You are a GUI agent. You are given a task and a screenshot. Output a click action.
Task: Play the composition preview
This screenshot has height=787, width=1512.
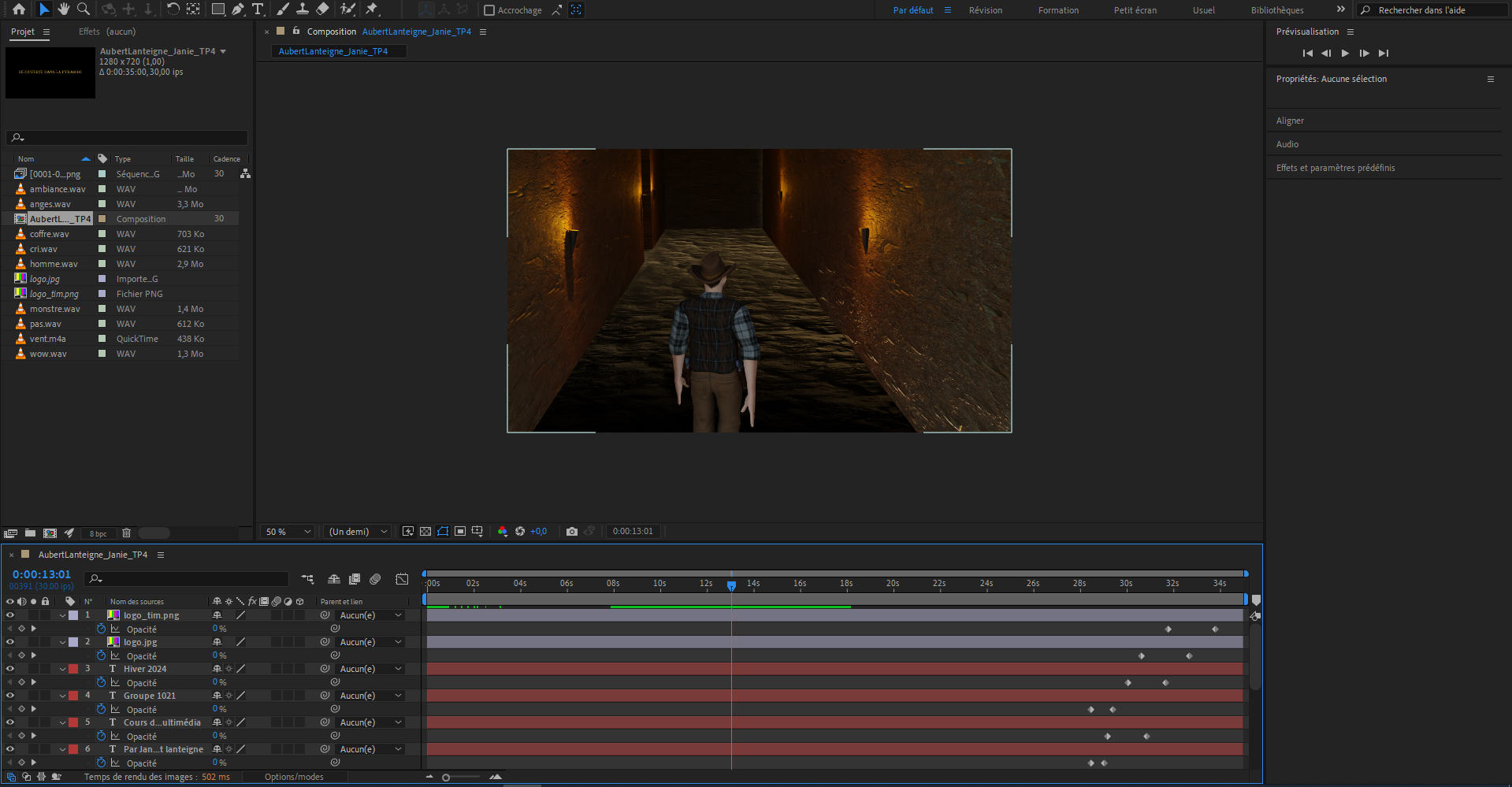tap(1345, 53)
